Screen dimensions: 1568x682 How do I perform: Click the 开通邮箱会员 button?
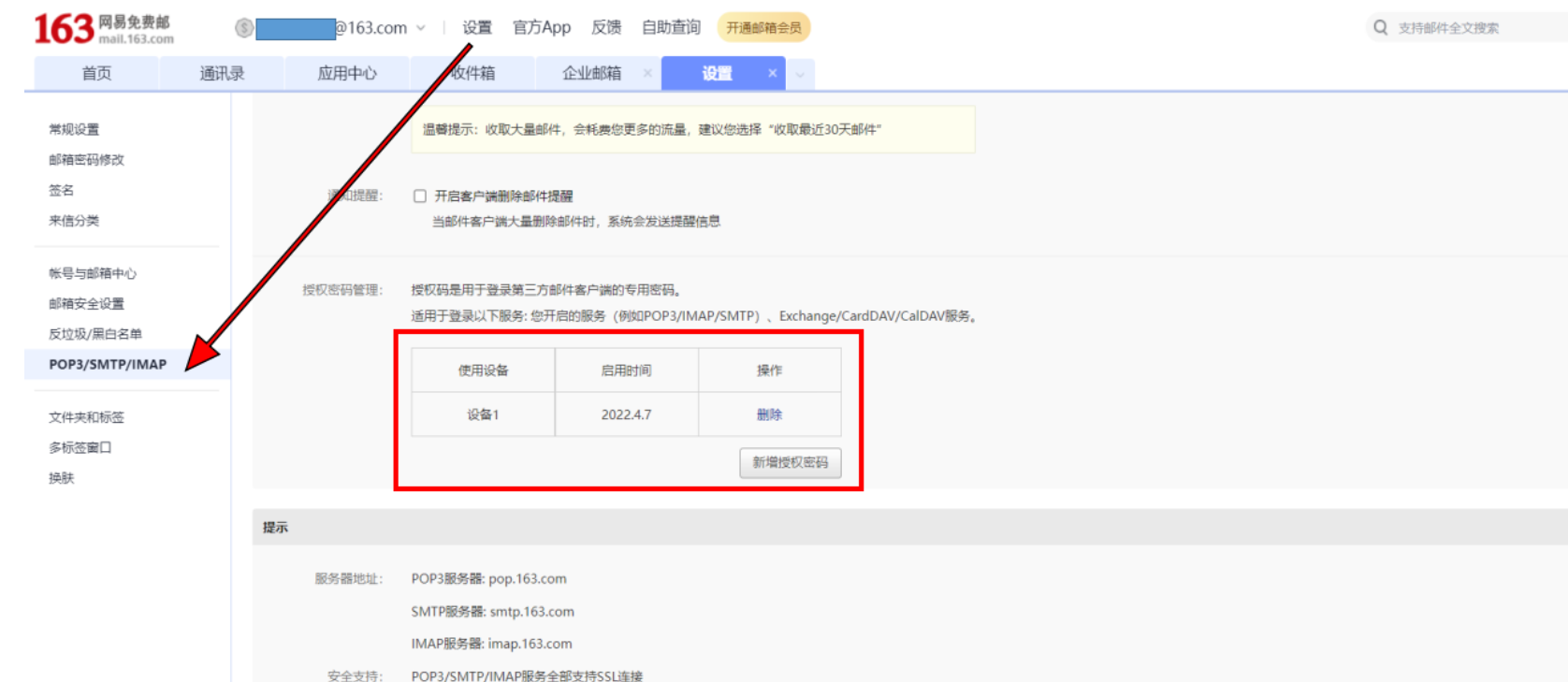click(763, 28)
